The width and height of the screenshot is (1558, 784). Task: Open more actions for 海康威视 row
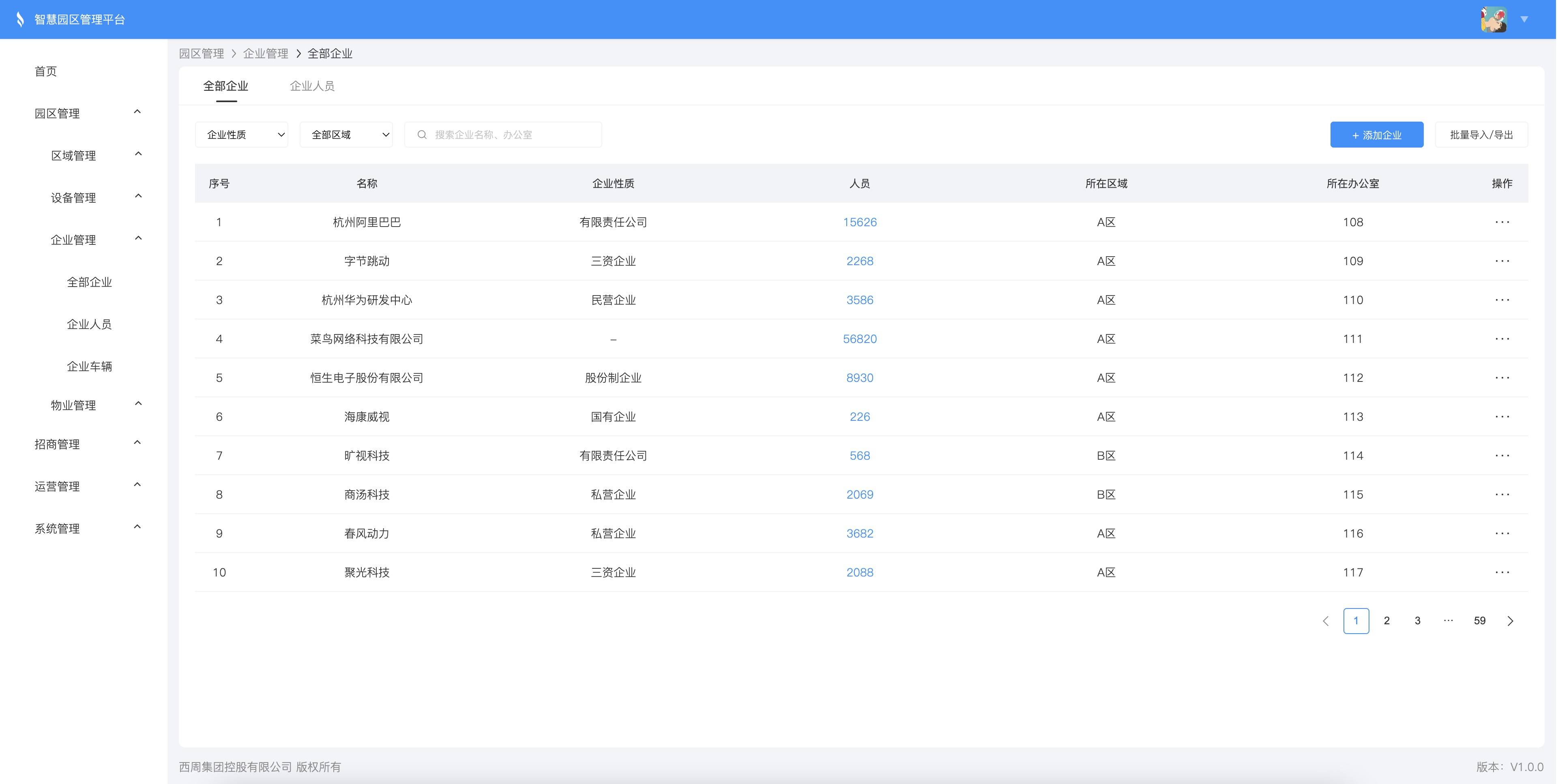click(1502, 416)
